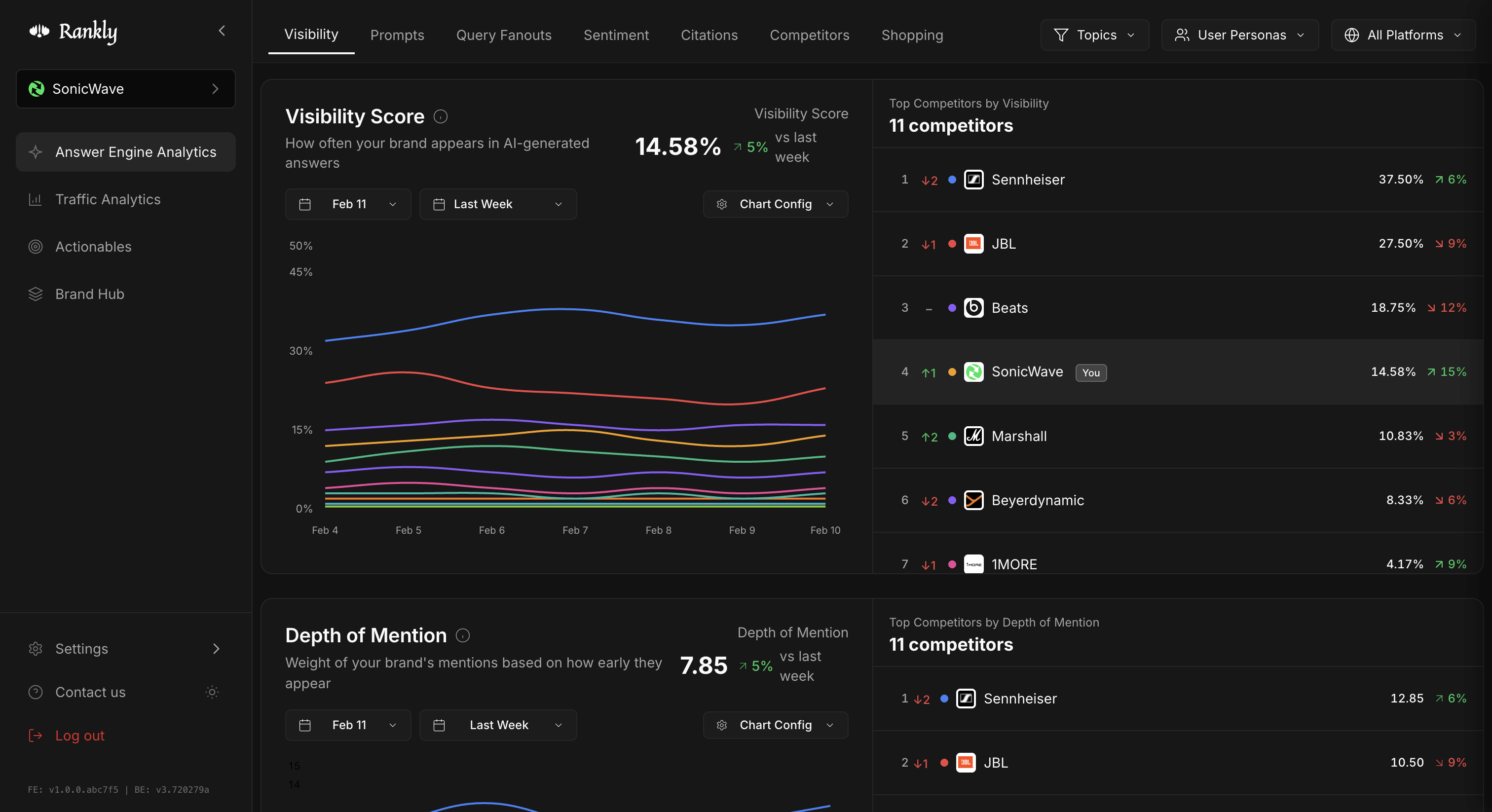This screenshot has height=812, width=1492.
Task: Switch to the Citations tab
Action: 709,35
